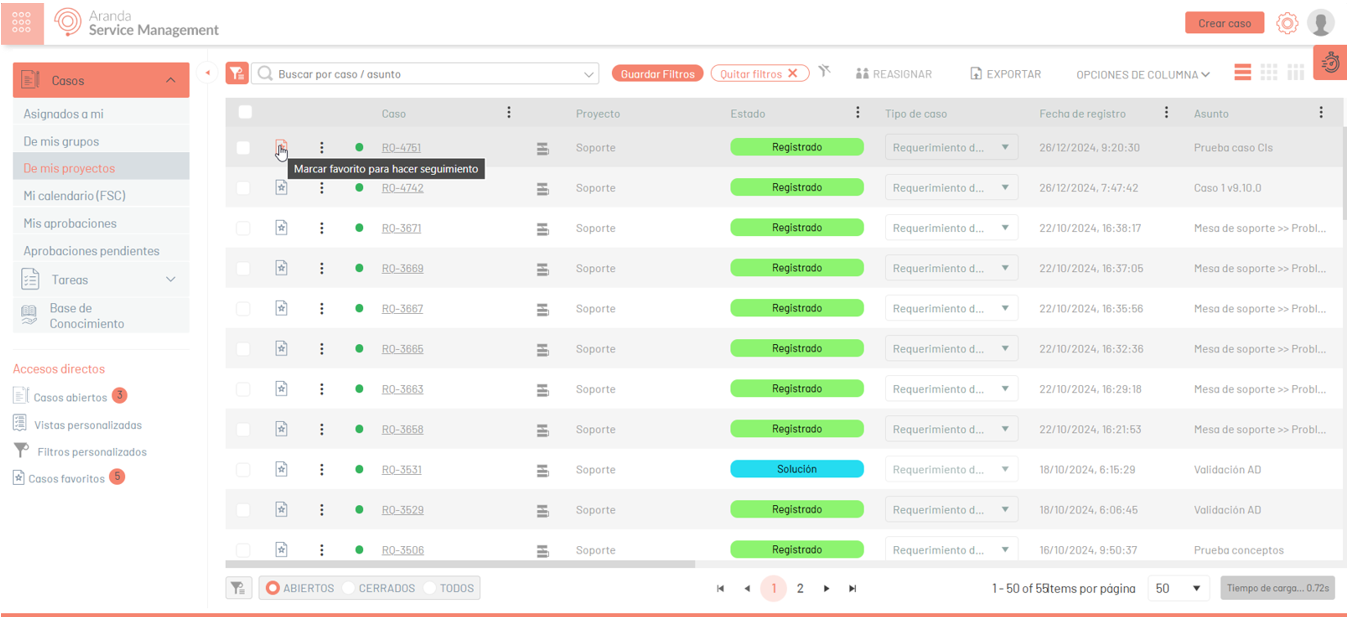Click the clear filters funnel icon
Screen dimensions: 1347x617
(x=824, y=72)
